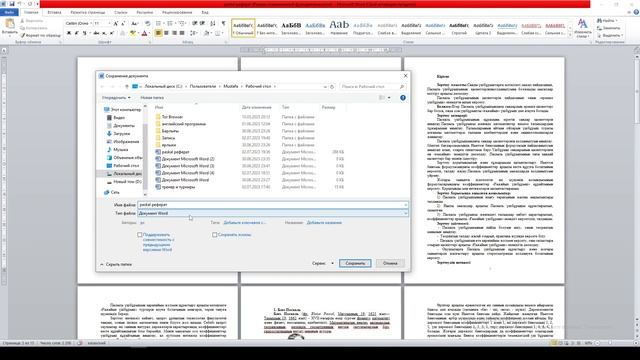Click the file name input field
Screen dimensions: 640x360
pyautogui.click(x=273, y=205)
